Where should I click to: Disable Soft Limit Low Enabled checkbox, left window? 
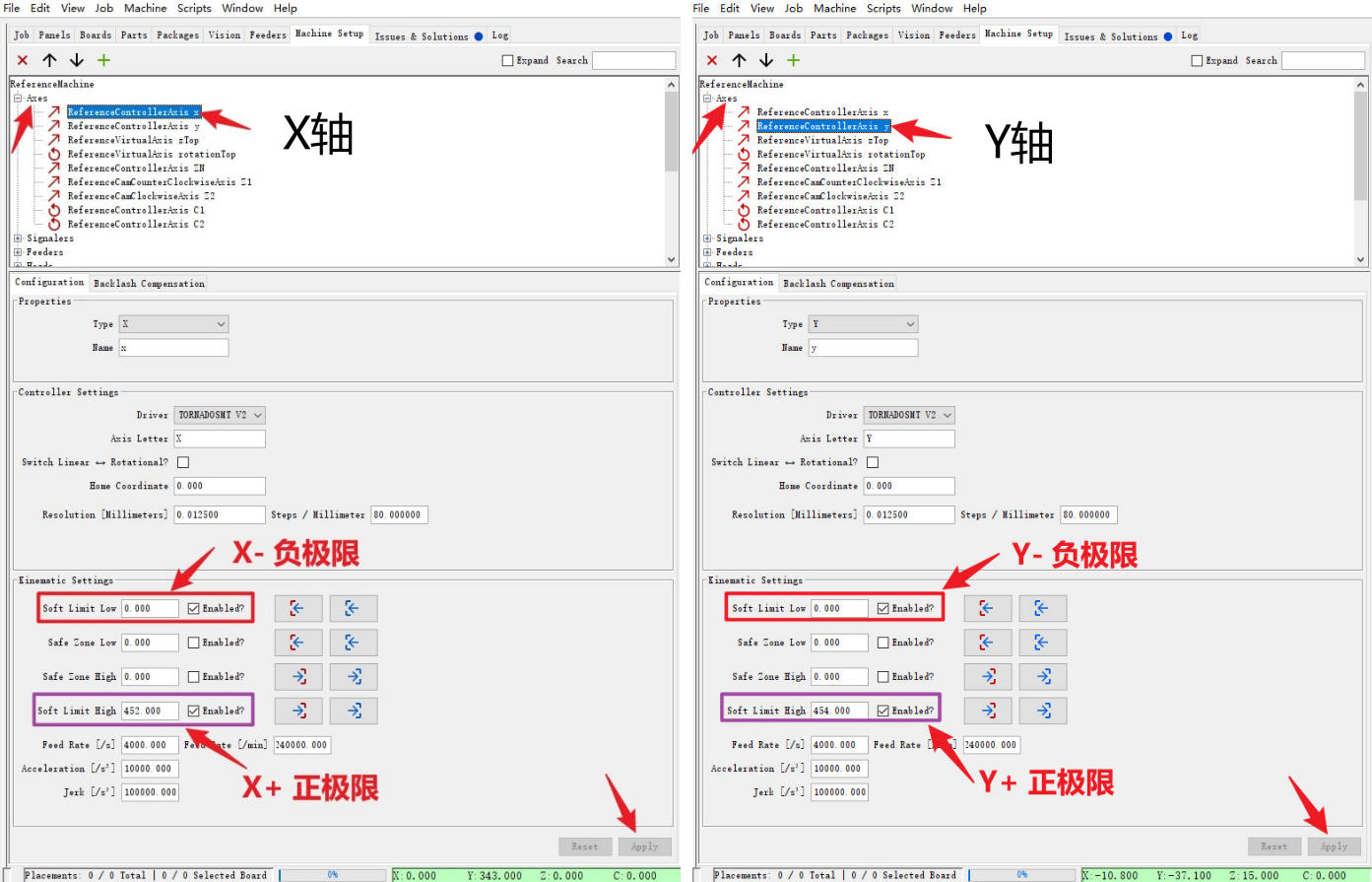point(193,609)
